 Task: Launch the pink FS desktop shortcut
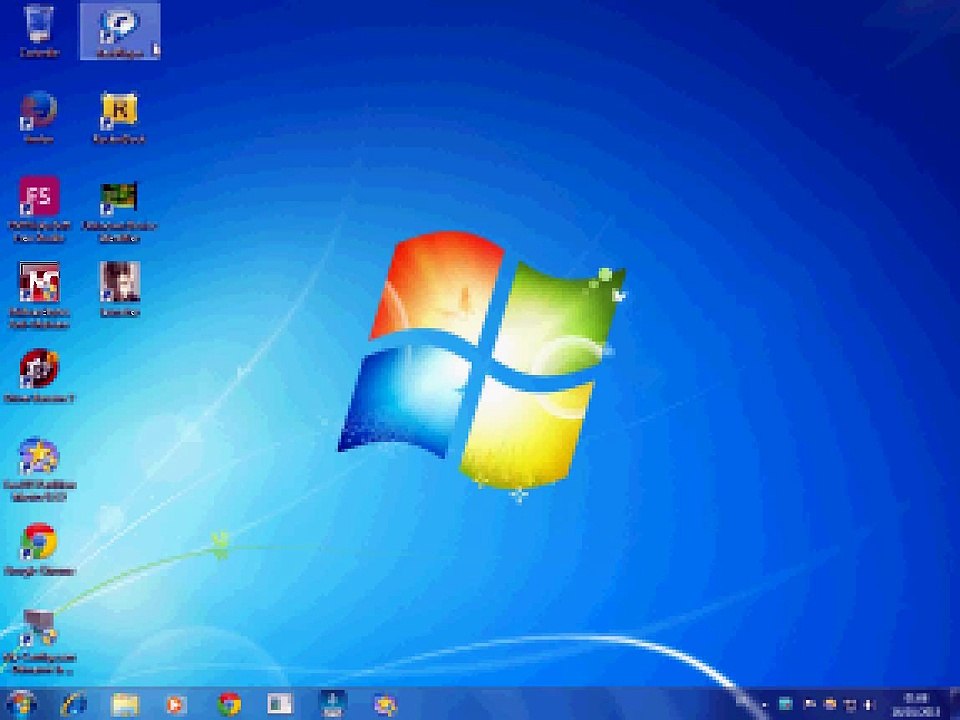click(x=39, y=209)
